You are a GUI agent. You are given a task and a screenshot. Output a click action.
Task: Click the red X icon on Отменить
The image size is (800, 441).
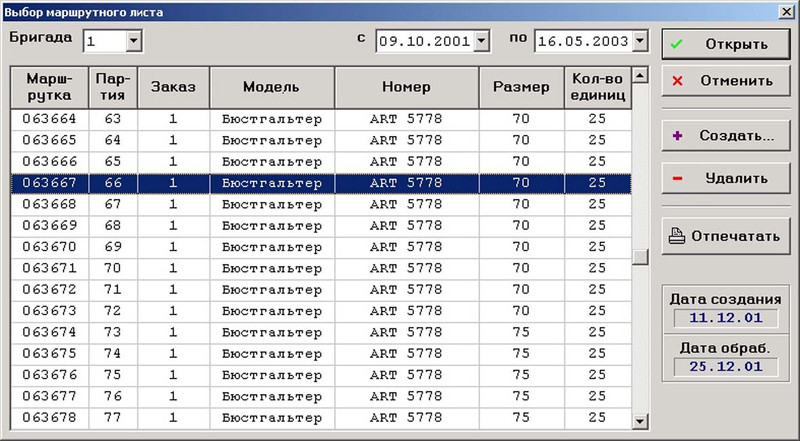point(678,81)
